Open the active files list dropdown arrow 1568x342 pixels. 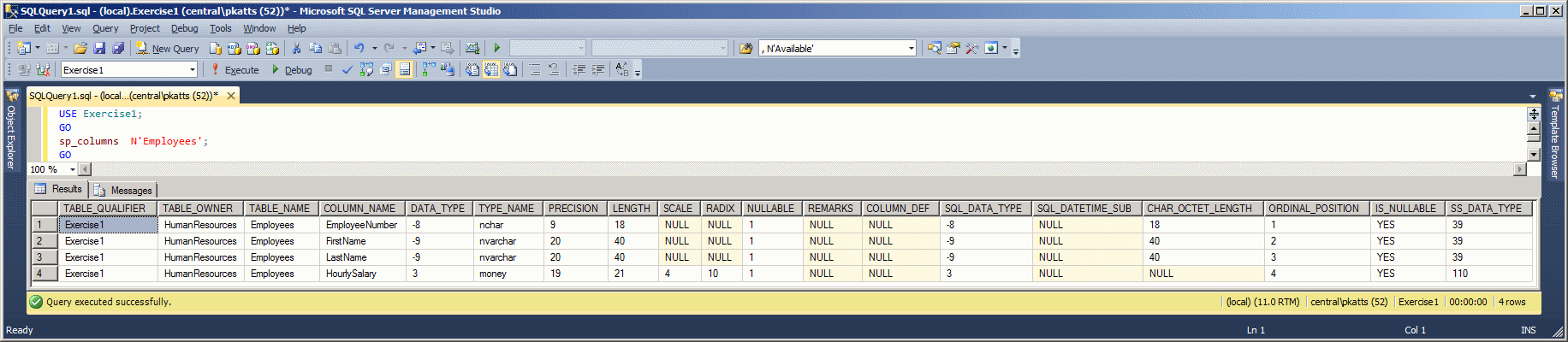[1533, 96]
